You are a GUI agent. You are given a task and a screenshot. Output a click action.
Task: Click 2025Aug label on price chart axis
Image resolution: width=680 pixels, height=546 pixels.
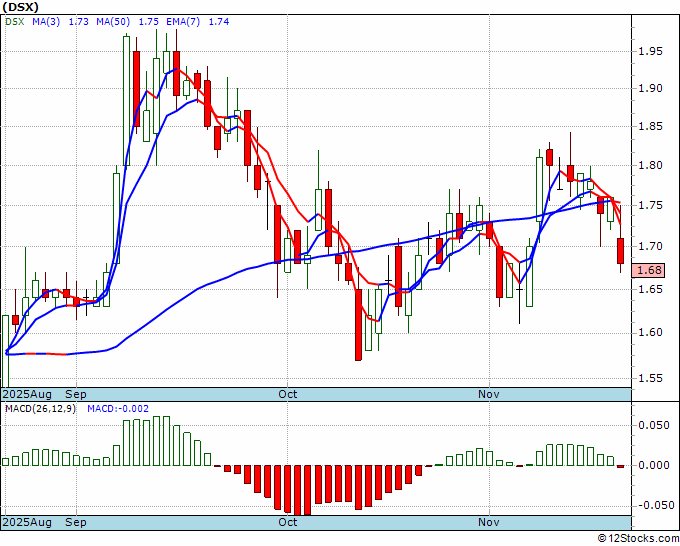[x=27, y=394]
